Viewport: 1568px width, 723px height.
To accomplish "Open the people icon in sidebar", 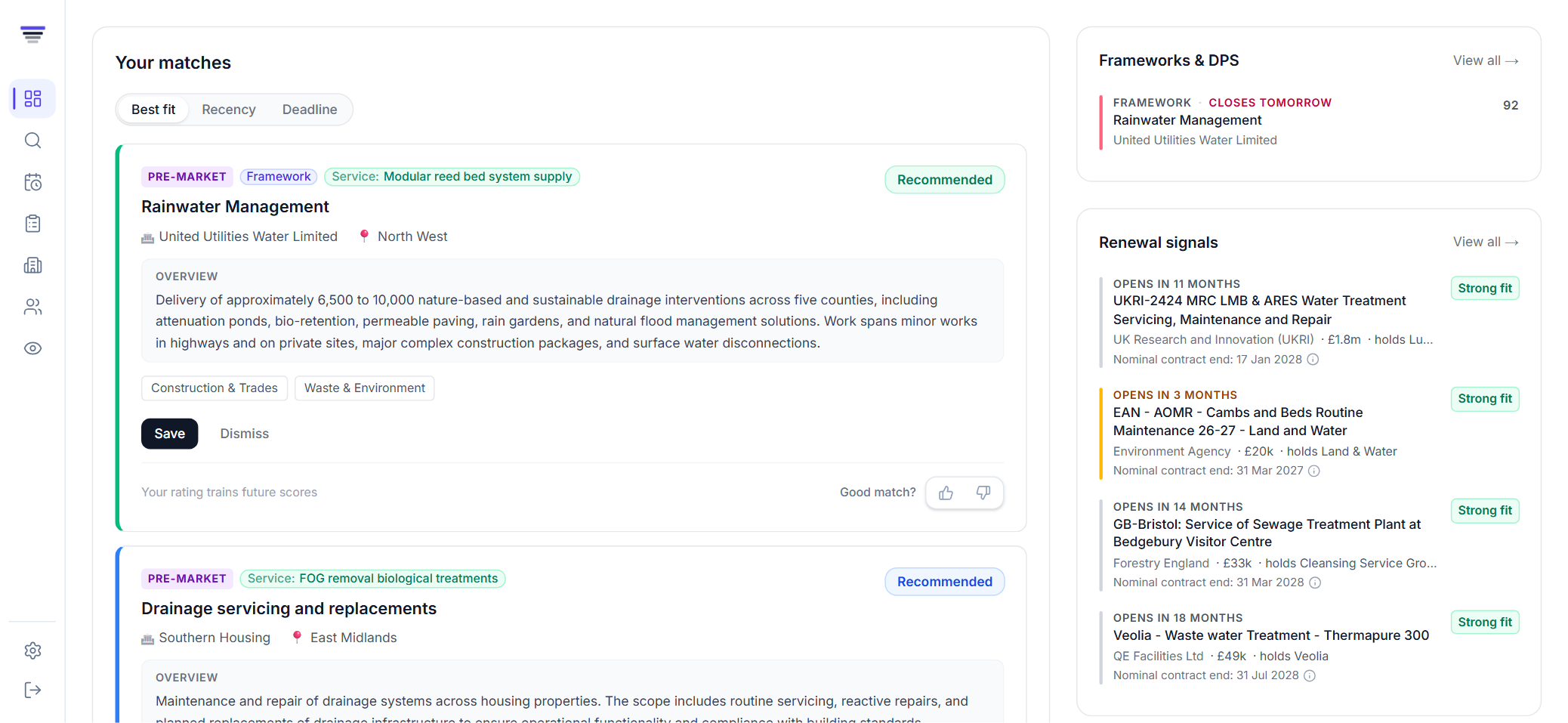I will point(32,307).
